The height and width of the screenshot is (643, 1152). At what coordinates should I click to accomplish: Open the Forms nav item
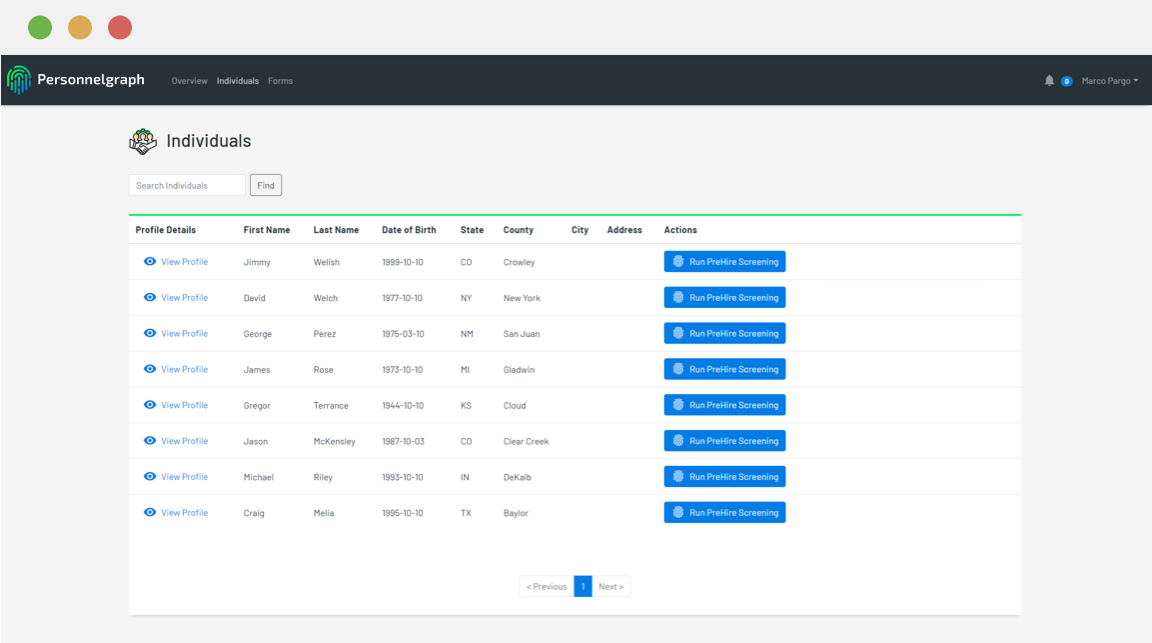coord(280,81)
